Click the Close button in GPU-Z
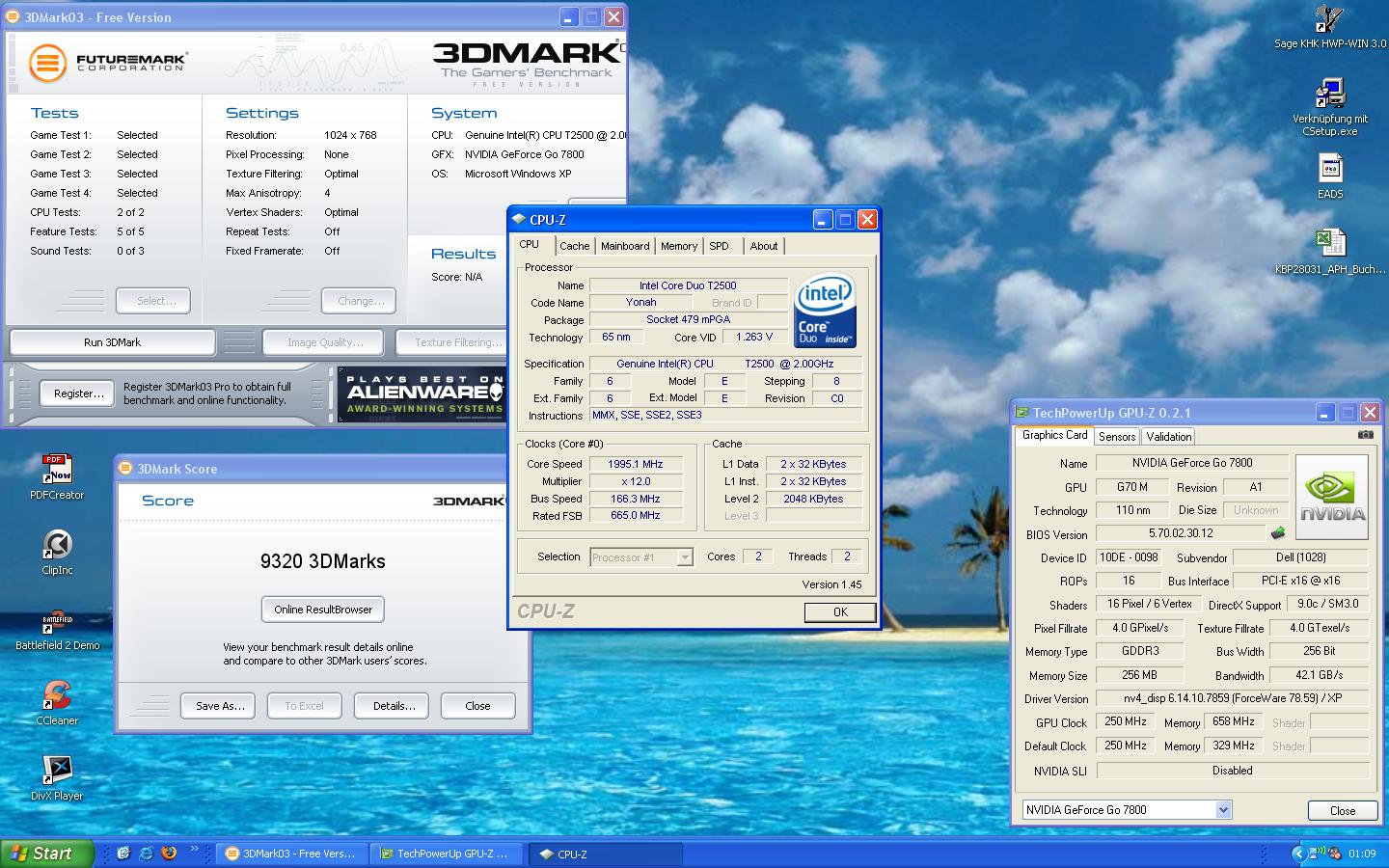 click(1343, 810)
